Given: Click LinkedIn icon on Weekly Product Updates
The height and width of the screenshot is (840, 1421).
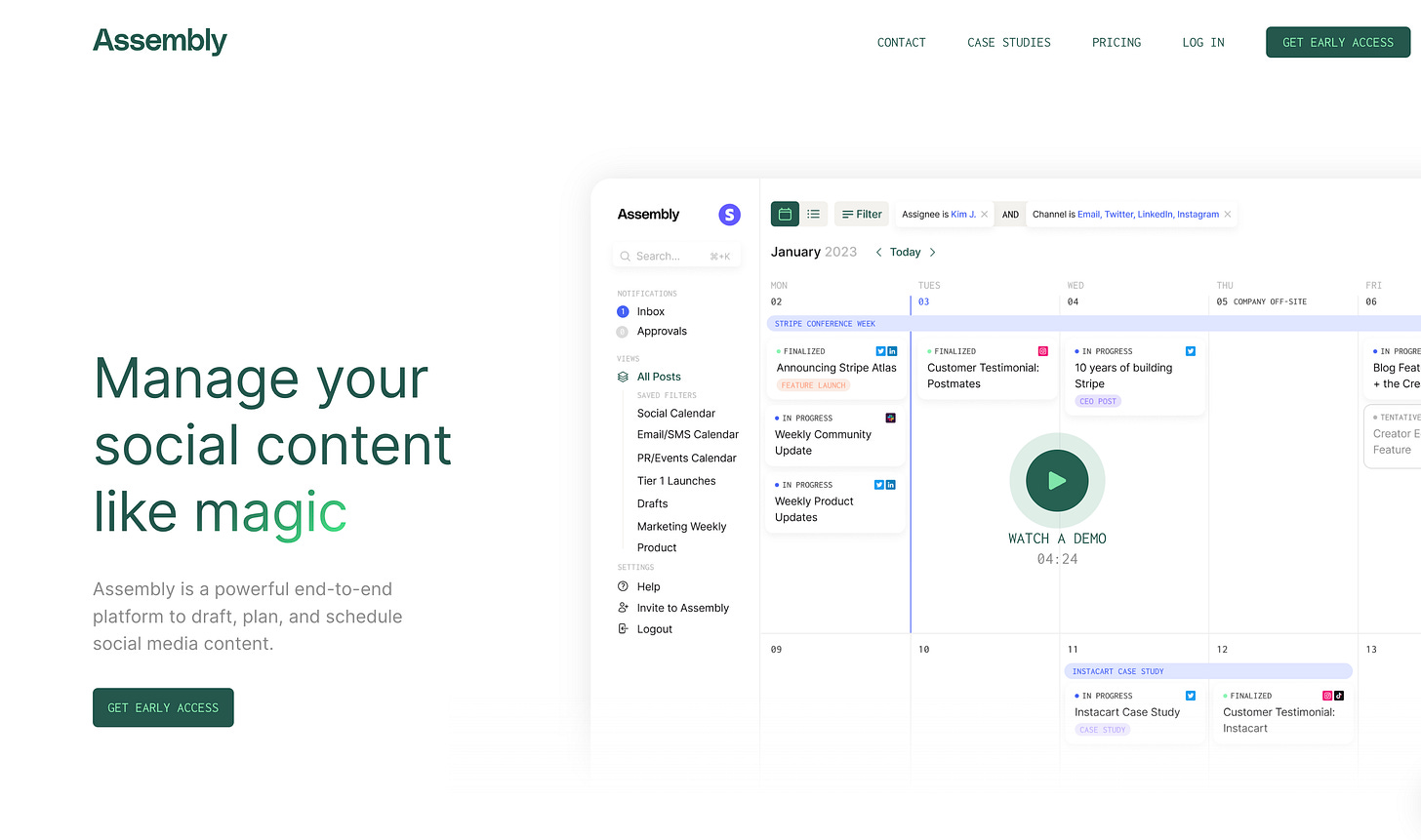Looking at the screenshot, I should coord(891,485).
